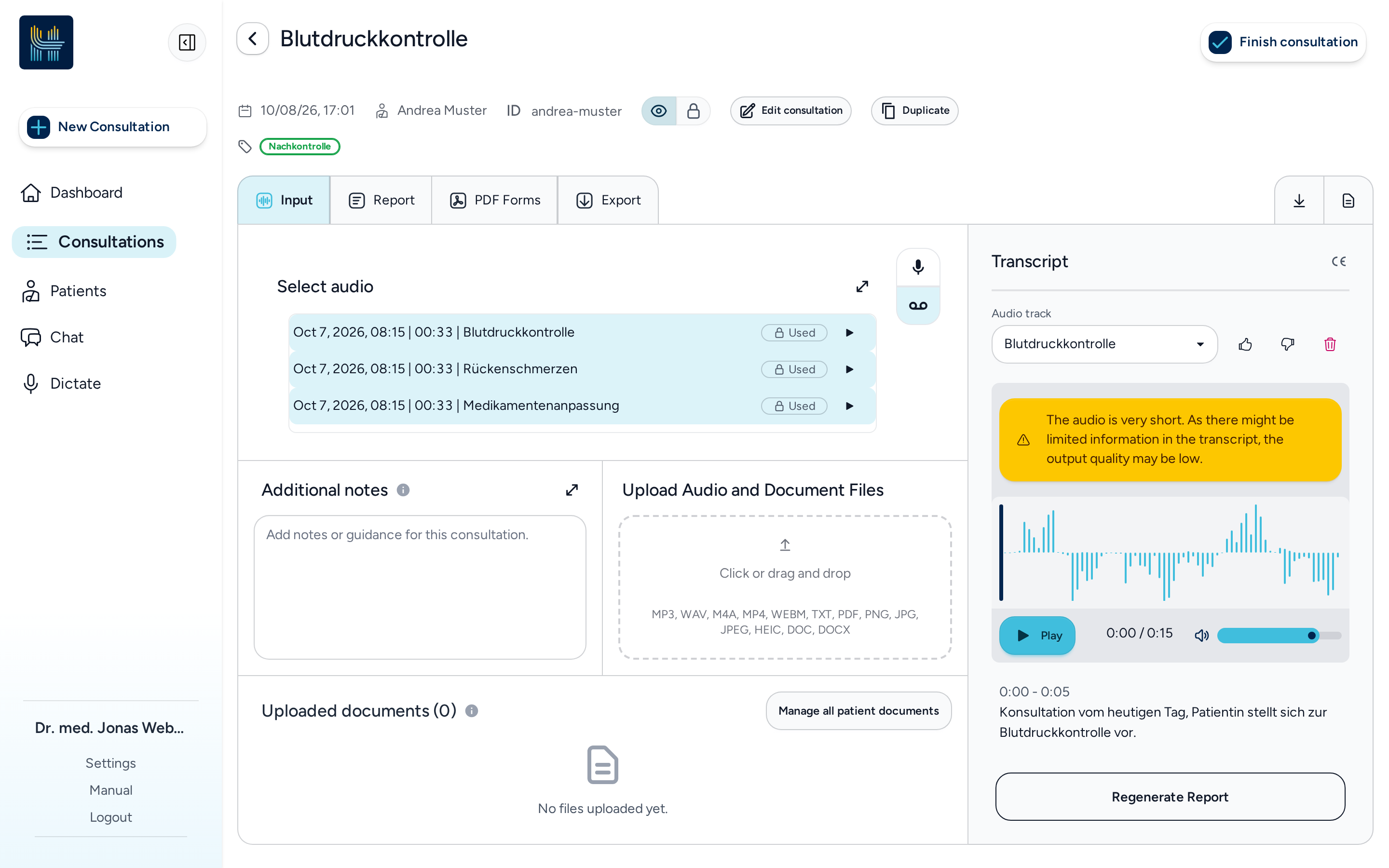Expand the Select audio panel
1389x868 pixels.
(862, 286)
